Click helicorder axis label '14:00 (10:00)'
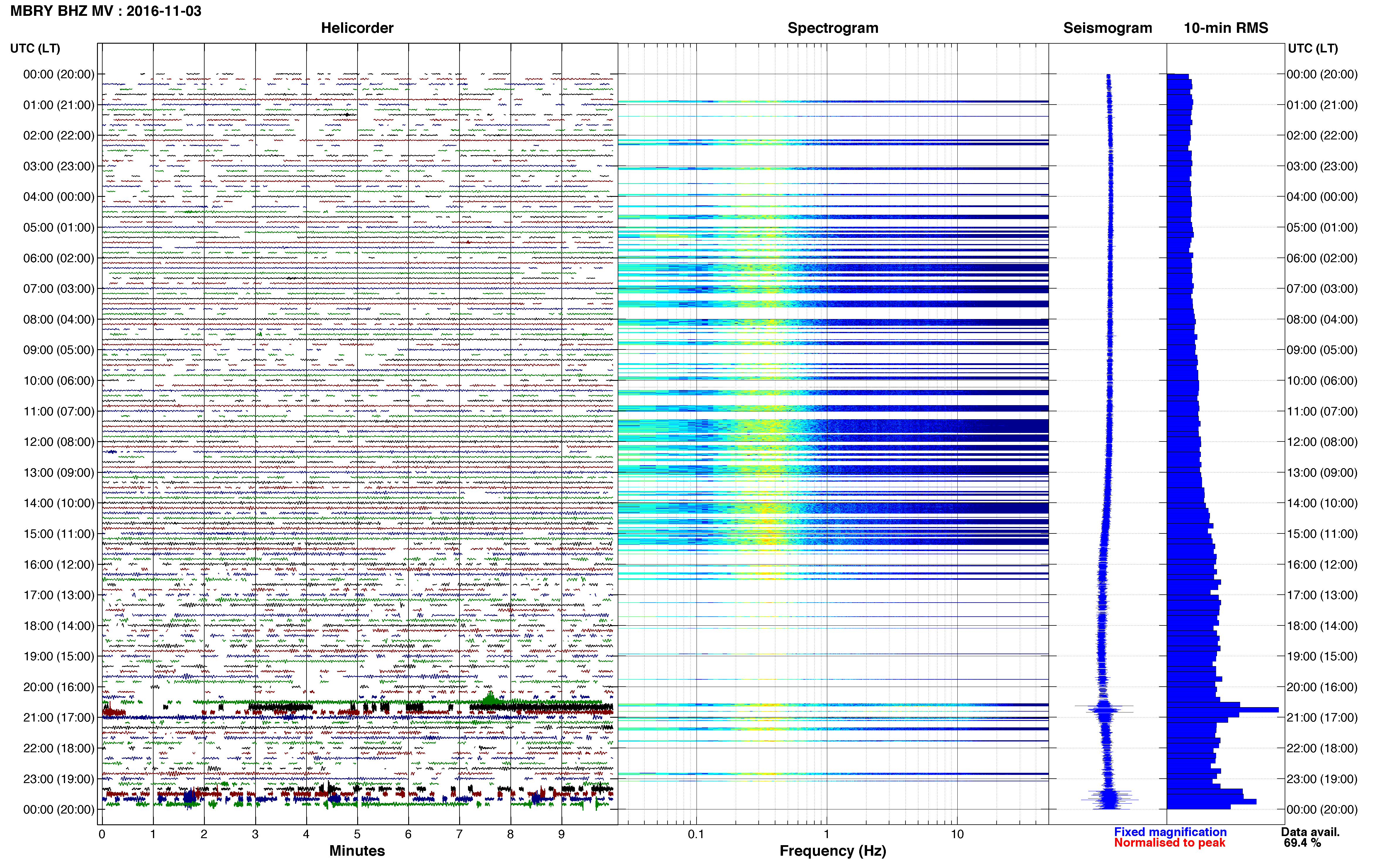 coord(59,504)
